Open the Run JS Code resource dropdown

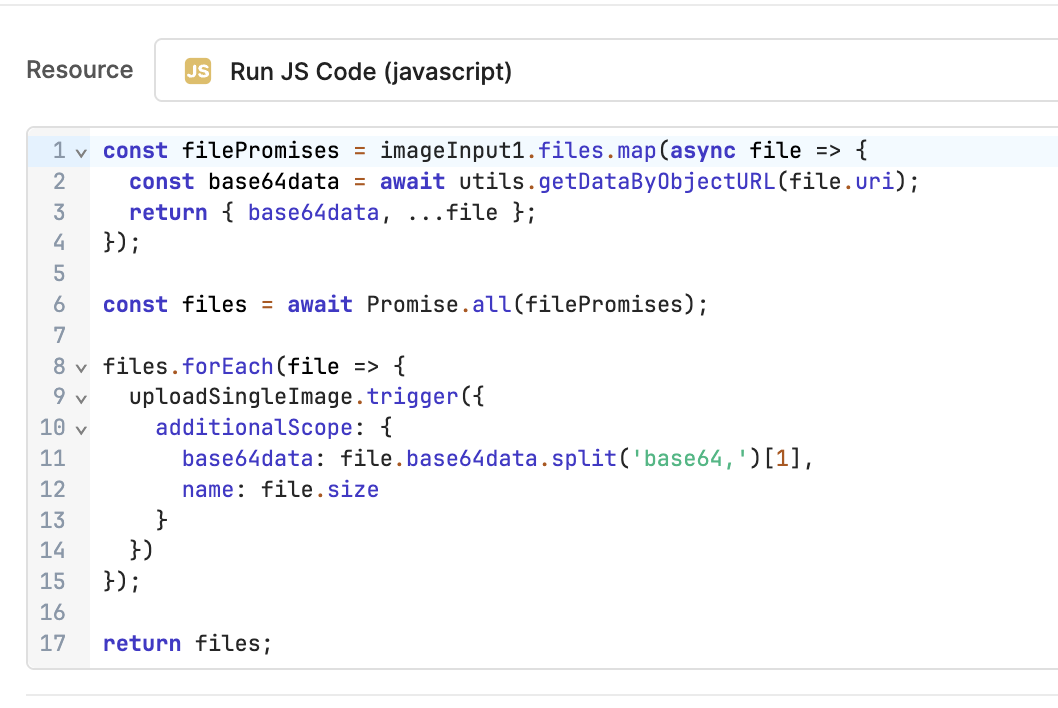point(600,71)
